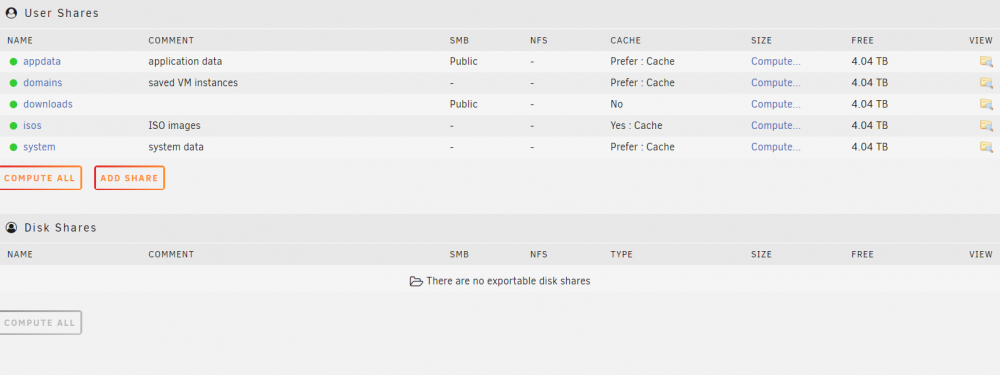Click the Disk Shares header icon
1000x375 pixels.
click(x=11, y=228)
